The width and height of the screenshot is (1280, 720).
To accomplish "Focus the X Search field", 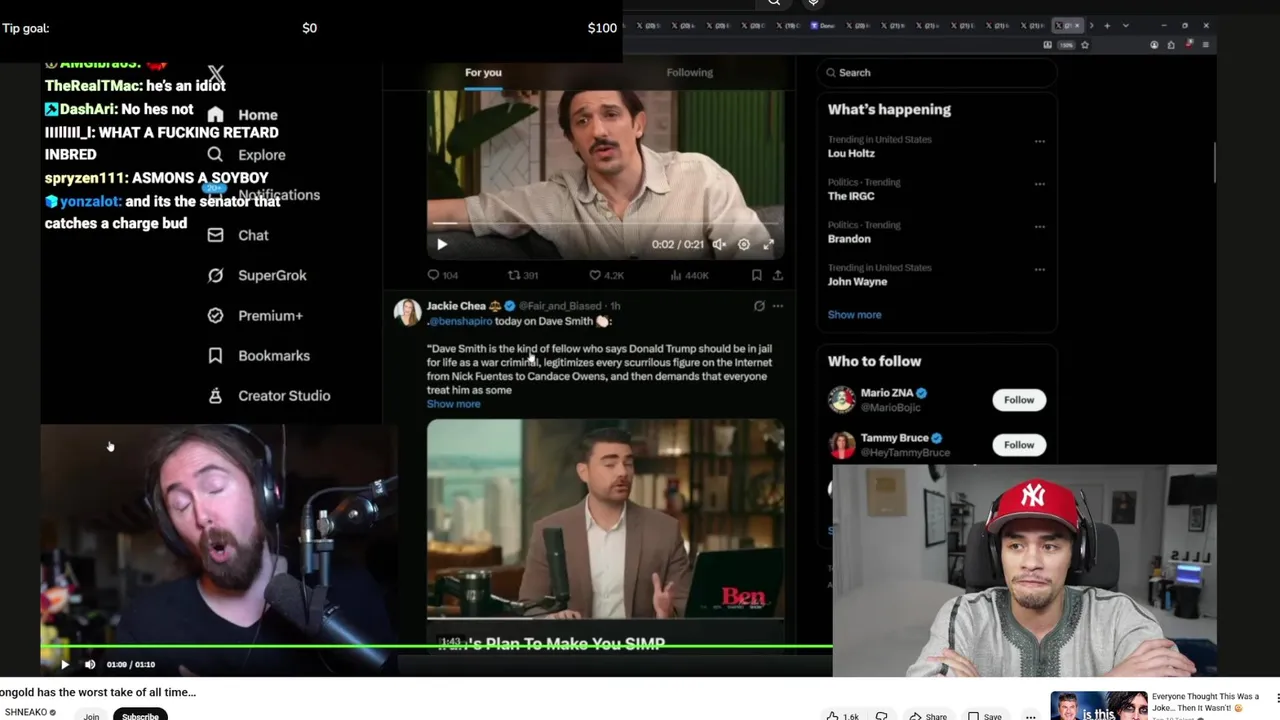I will 937,72.
